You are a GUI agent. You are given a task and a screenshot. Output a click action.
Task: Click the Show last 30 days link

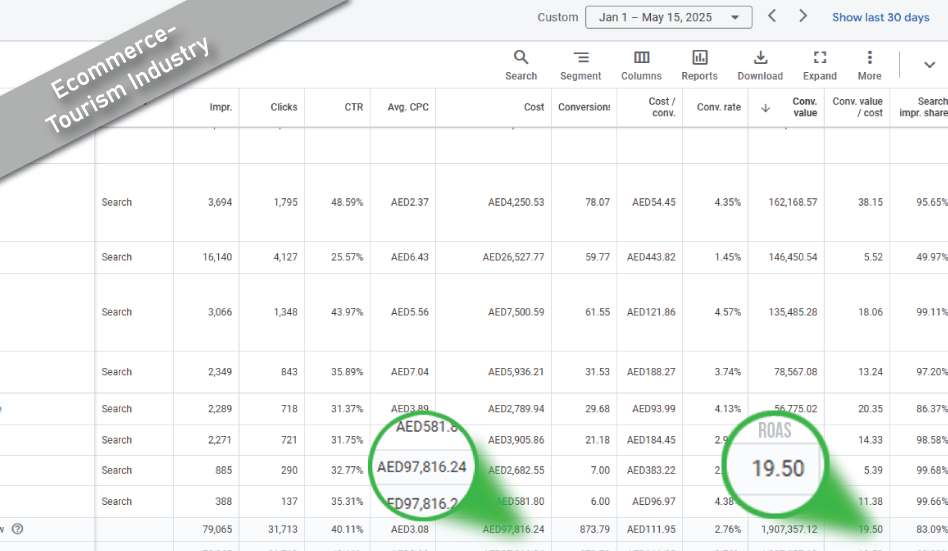[880, 17]
